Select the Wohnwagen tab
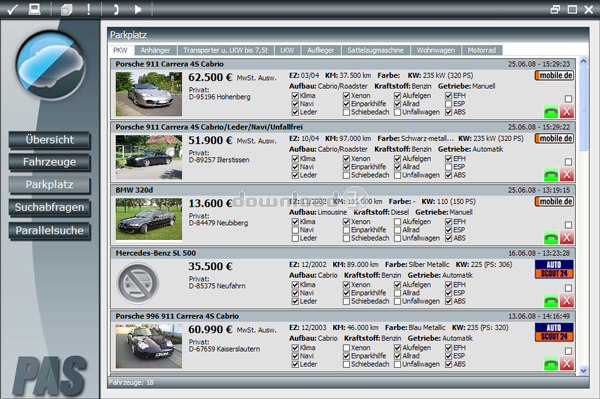The width and height of the screenshot is (600, 399). click(x=436, y=50)
